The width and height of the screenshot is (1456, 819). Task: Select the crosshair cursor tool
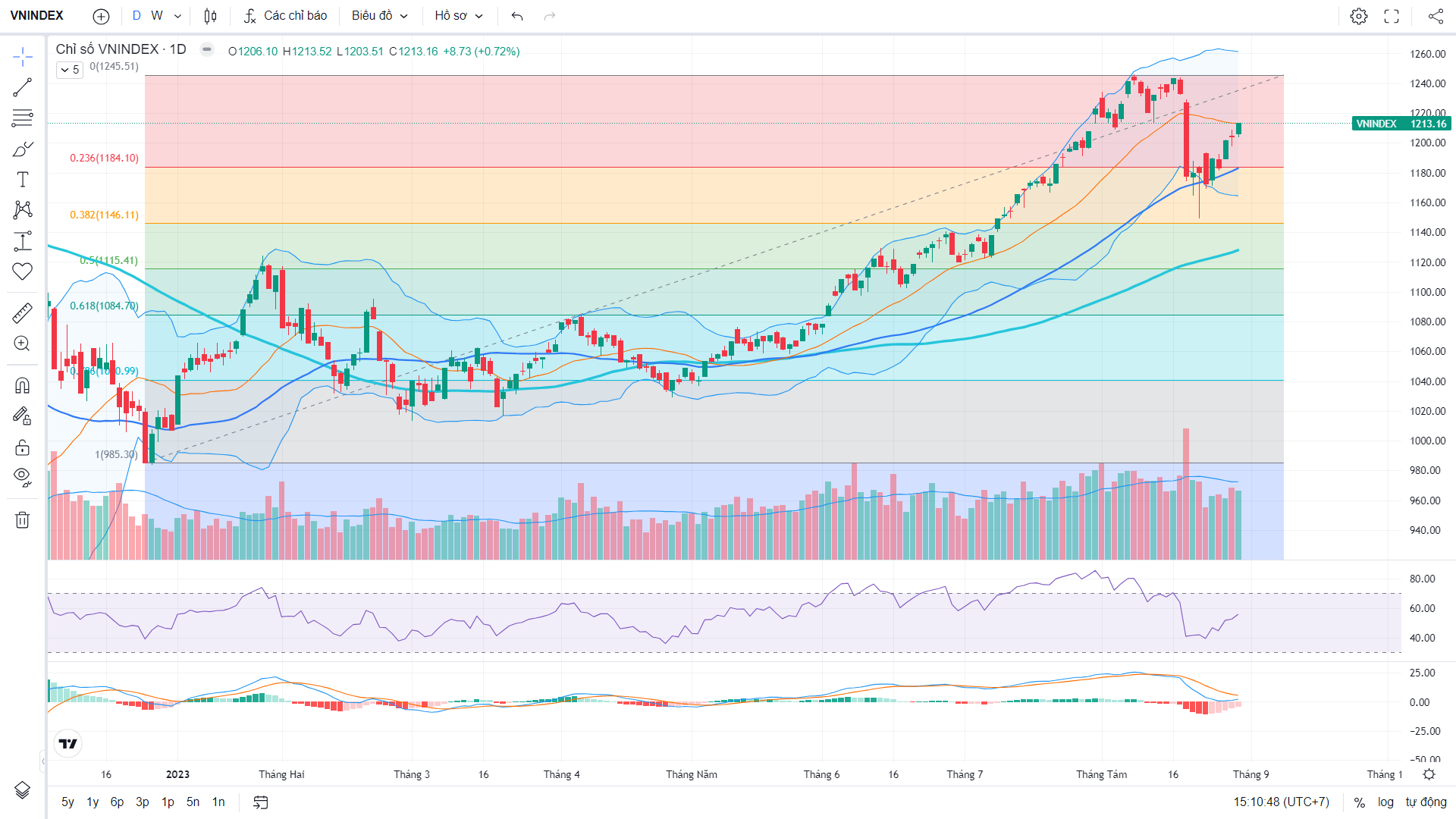pyautogui.click(x=22, y=57)
